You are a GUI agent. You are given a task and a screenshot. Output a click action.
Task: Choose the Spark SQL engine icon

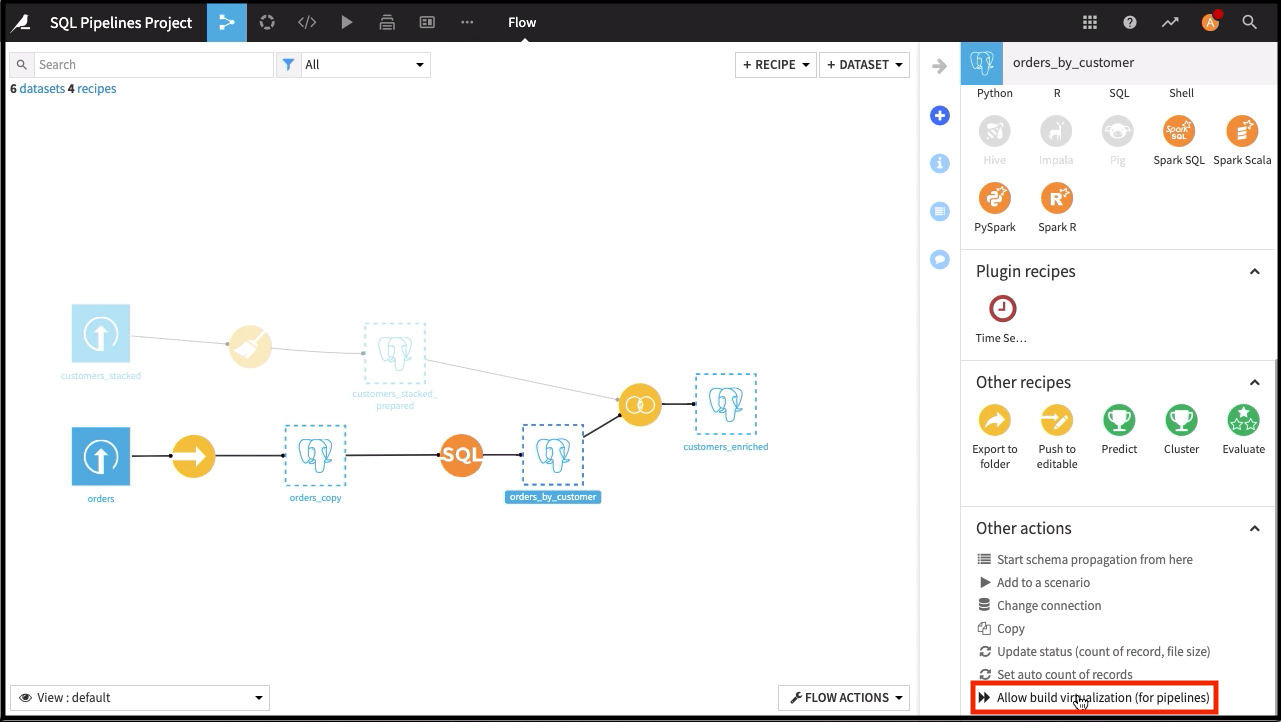coord(1178,130)
